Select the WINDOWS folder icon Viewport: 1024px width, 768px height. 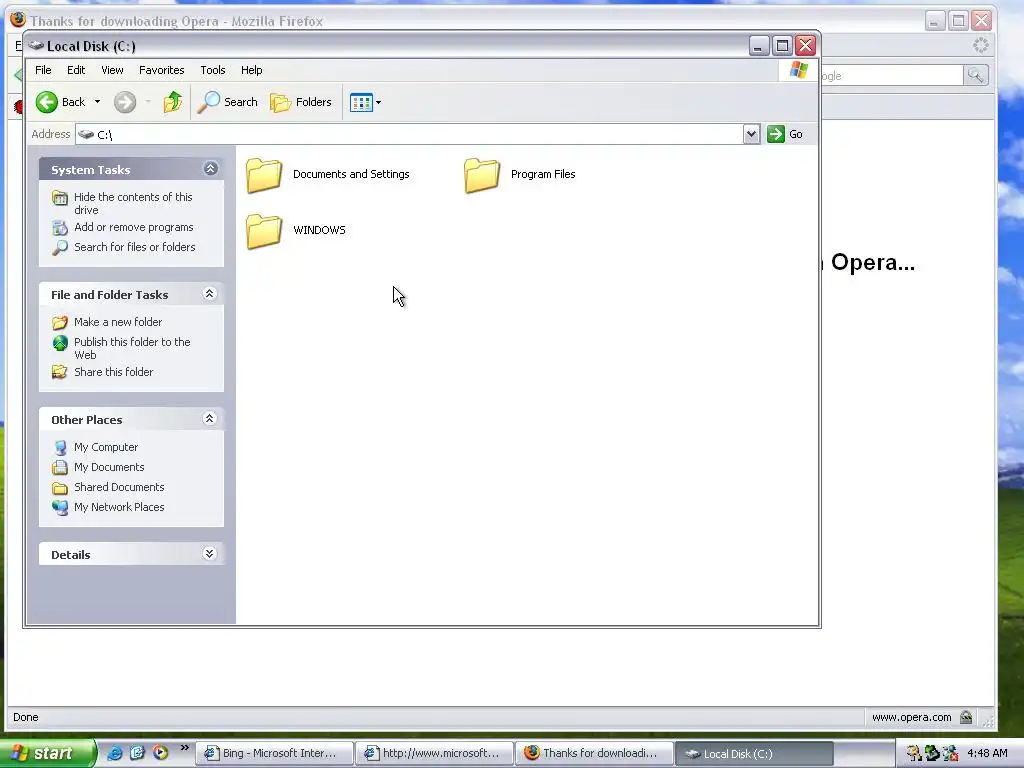click(264, 231)
